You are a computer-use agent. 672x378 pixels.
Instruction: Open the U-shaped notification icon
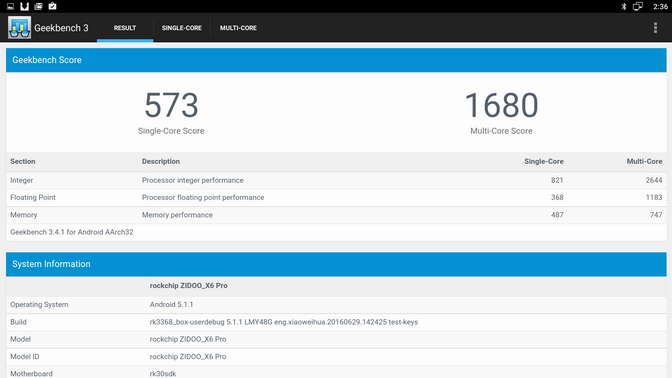tap(24, 6)
